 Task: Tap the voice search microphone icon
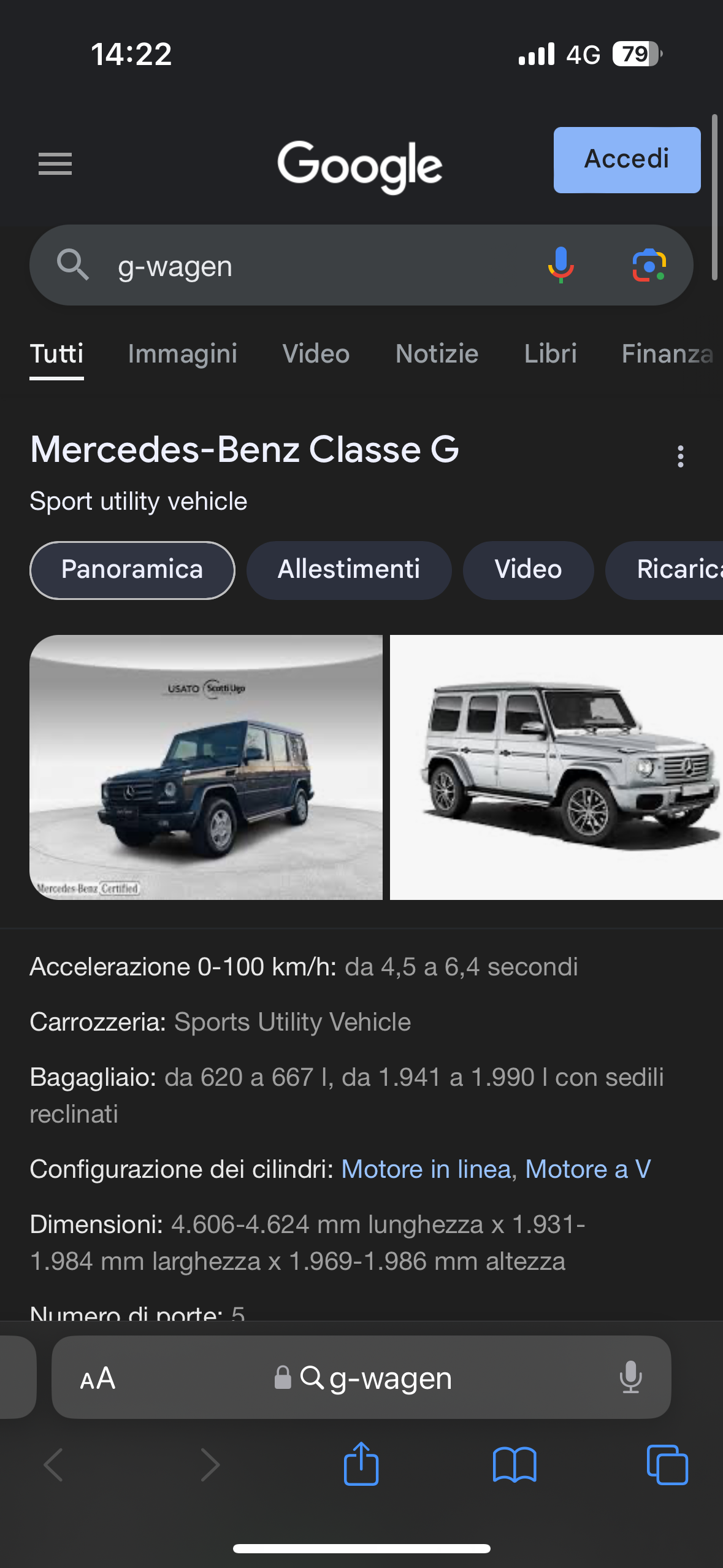coord(560,265)
